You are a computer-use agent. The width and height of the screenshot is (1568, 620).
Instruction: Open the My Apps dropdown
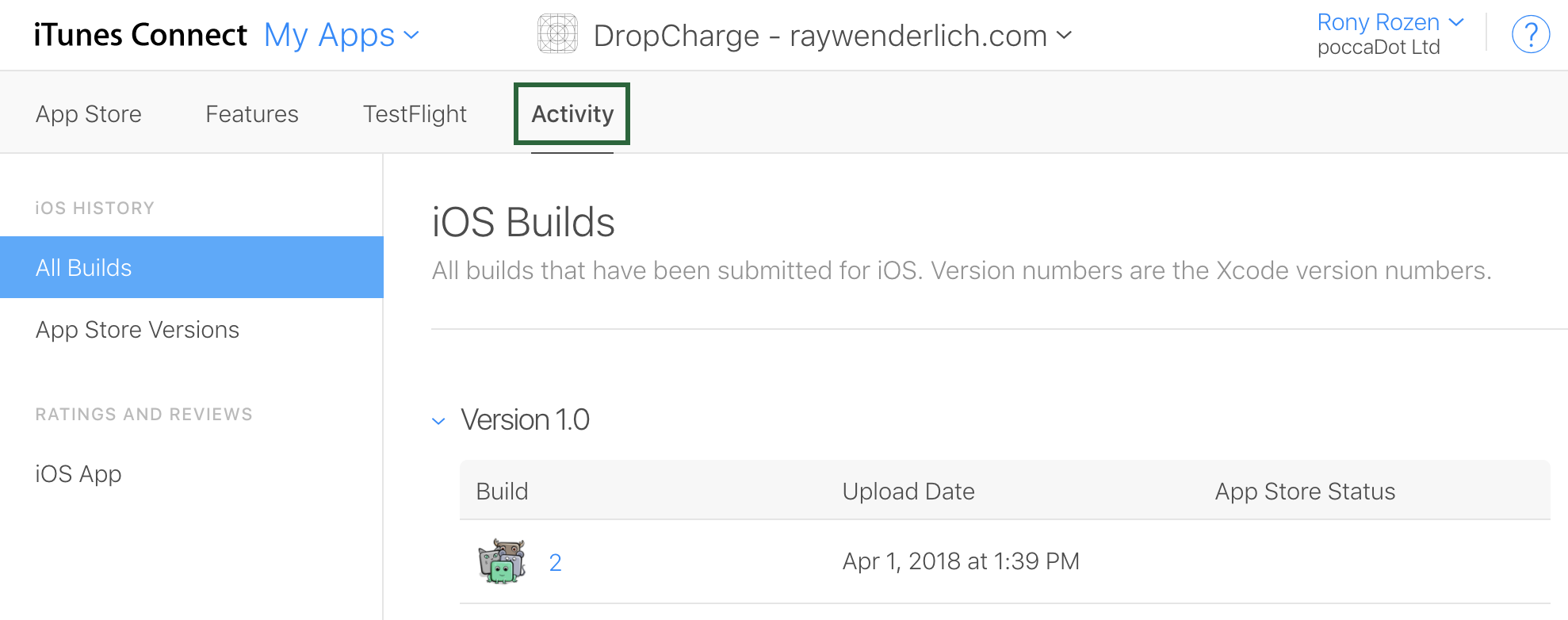330,34
